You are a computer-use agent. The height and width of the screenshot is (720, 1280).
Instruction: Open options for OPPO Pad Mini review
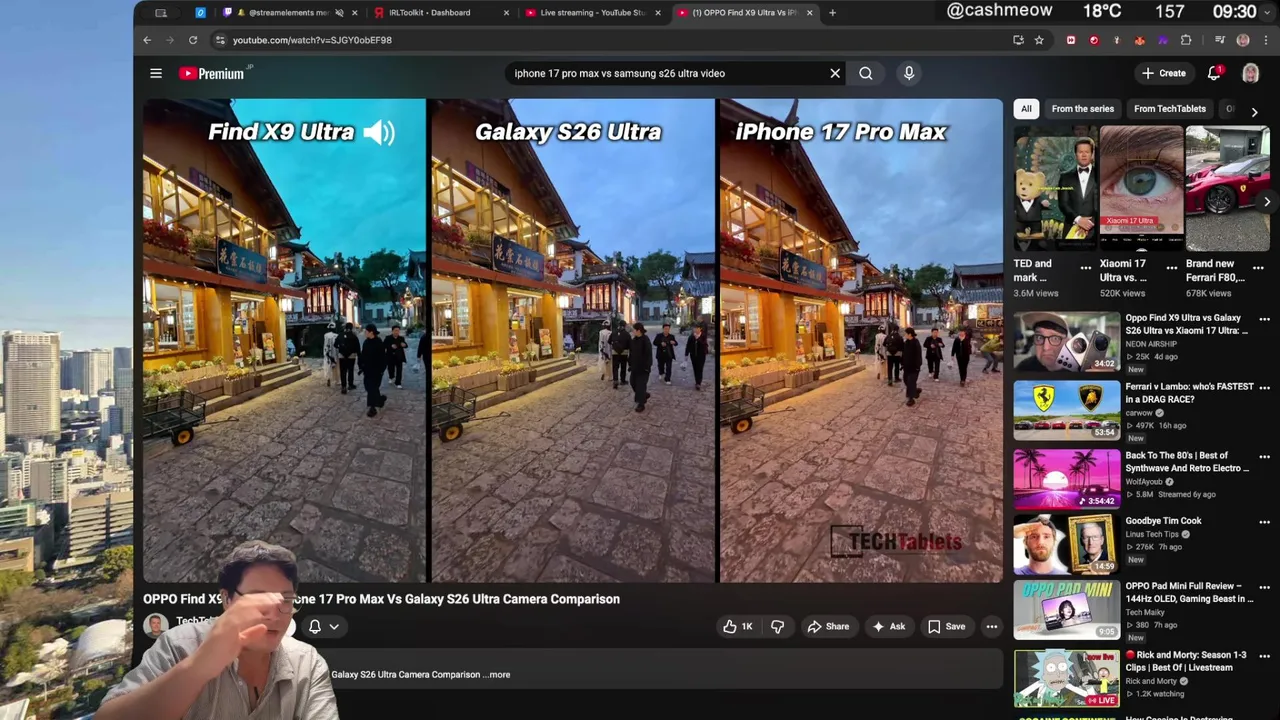[1264, 587]
